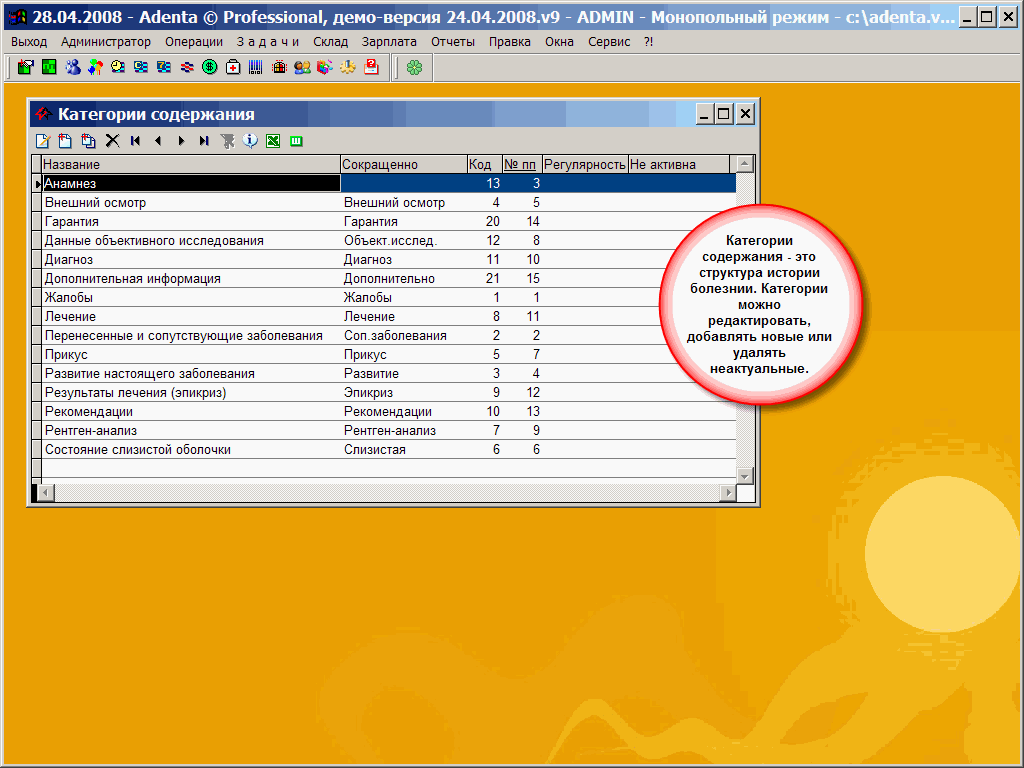Export the table with the Excel icon
Screen dimensions: 1024x768
(x=272, y=141)
